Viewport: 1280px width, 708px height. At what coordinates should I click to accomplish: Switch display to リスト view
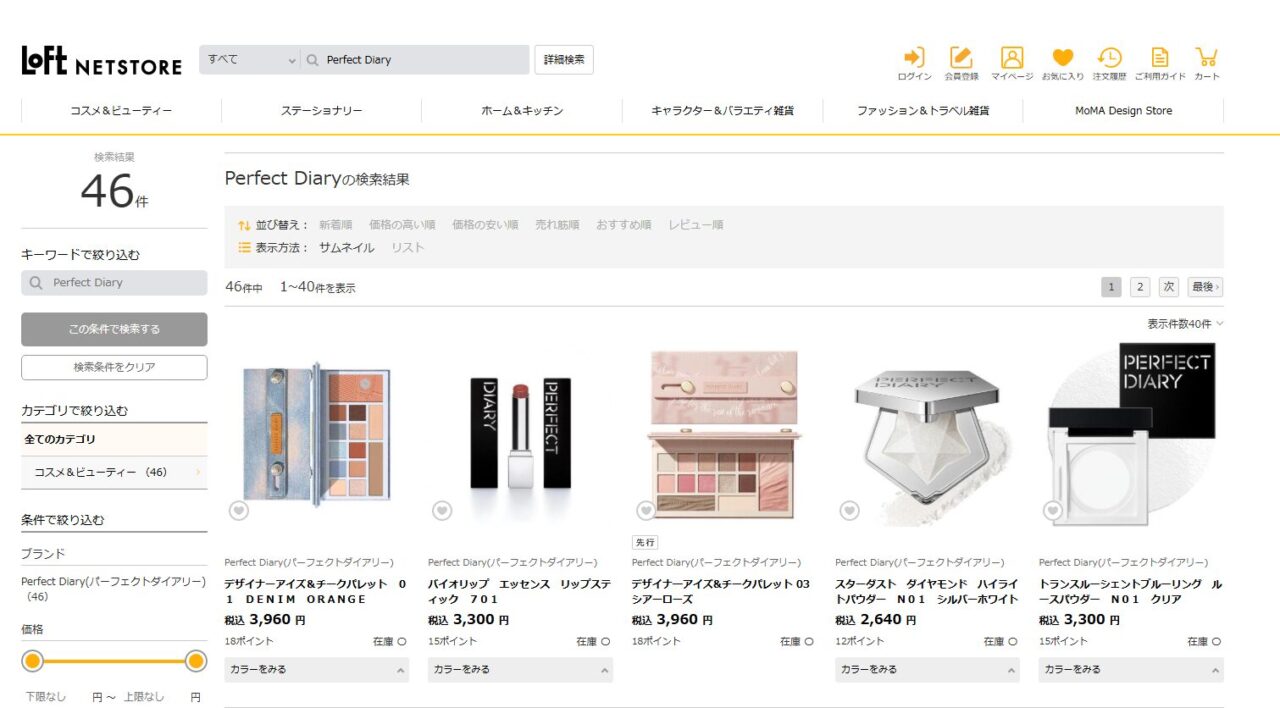point(407,248)
